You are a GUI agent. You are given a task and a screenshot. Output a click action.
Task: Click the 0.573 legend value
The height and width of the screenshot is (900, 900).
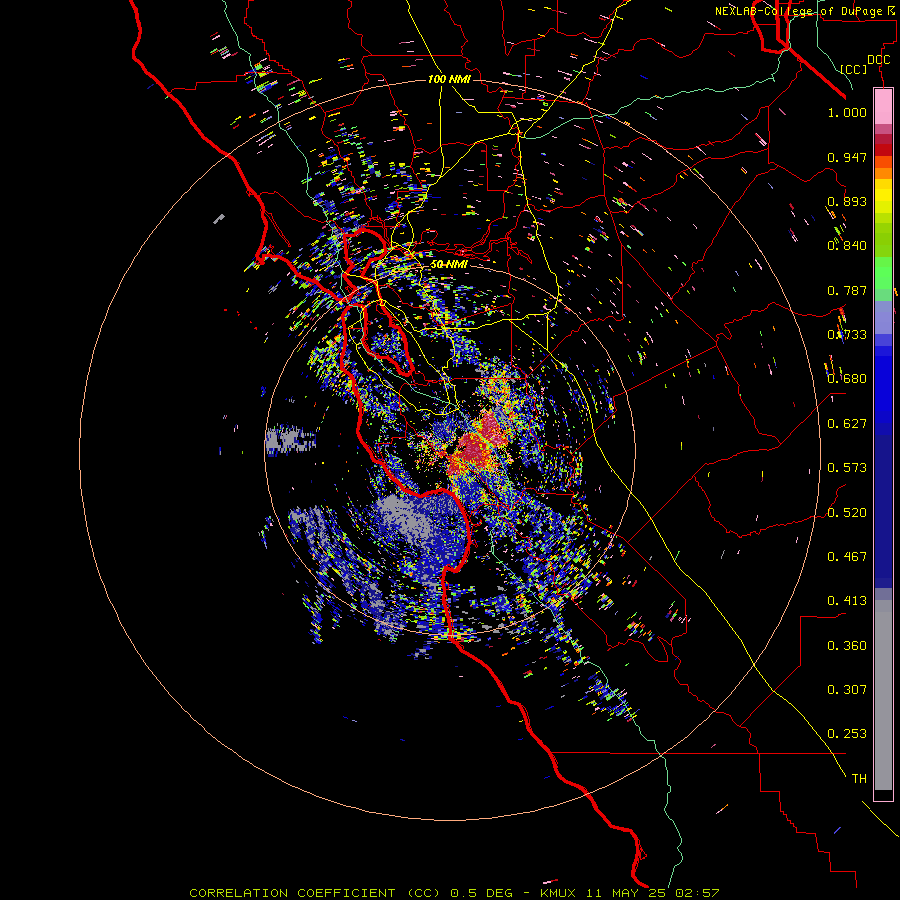[x=847, y=468]
